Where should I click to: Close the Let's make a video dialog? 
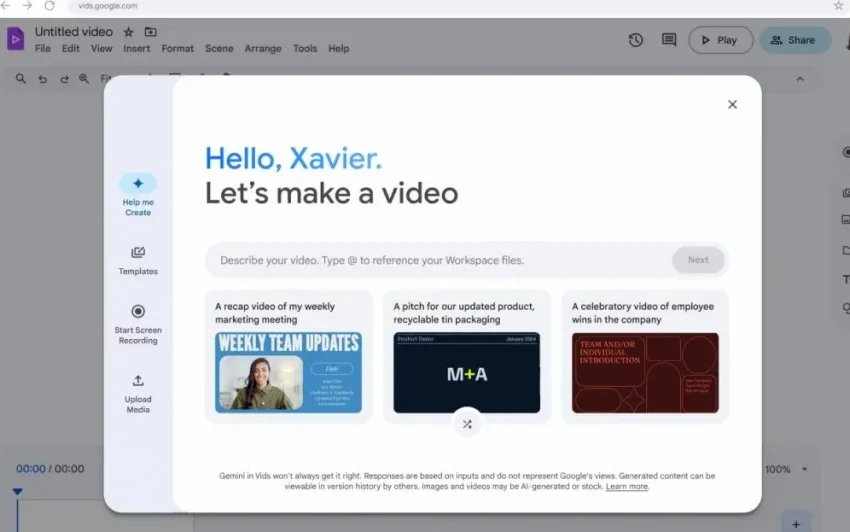pos(732,104)
